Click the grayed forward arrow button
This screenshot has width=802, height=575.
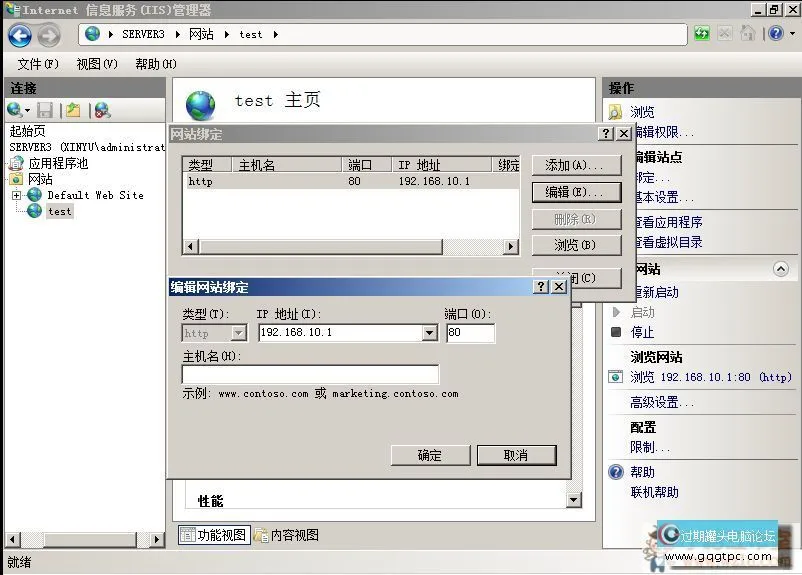coord(49,35)
